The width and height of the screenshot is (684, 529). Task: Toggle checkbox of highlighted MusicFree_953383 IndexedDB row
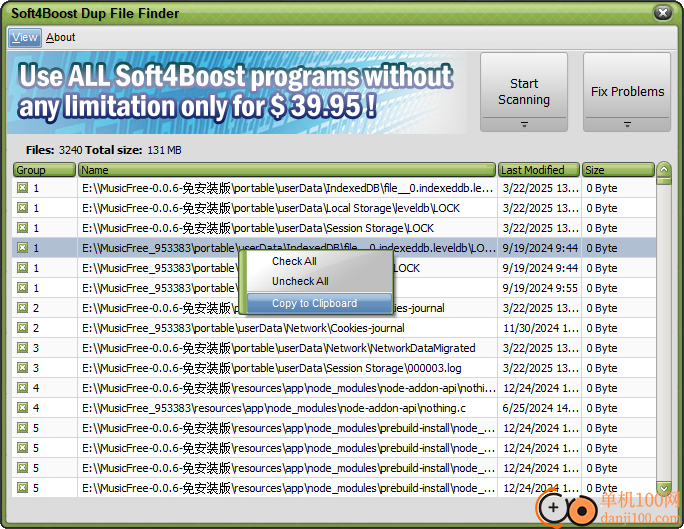tap(22, 248)
